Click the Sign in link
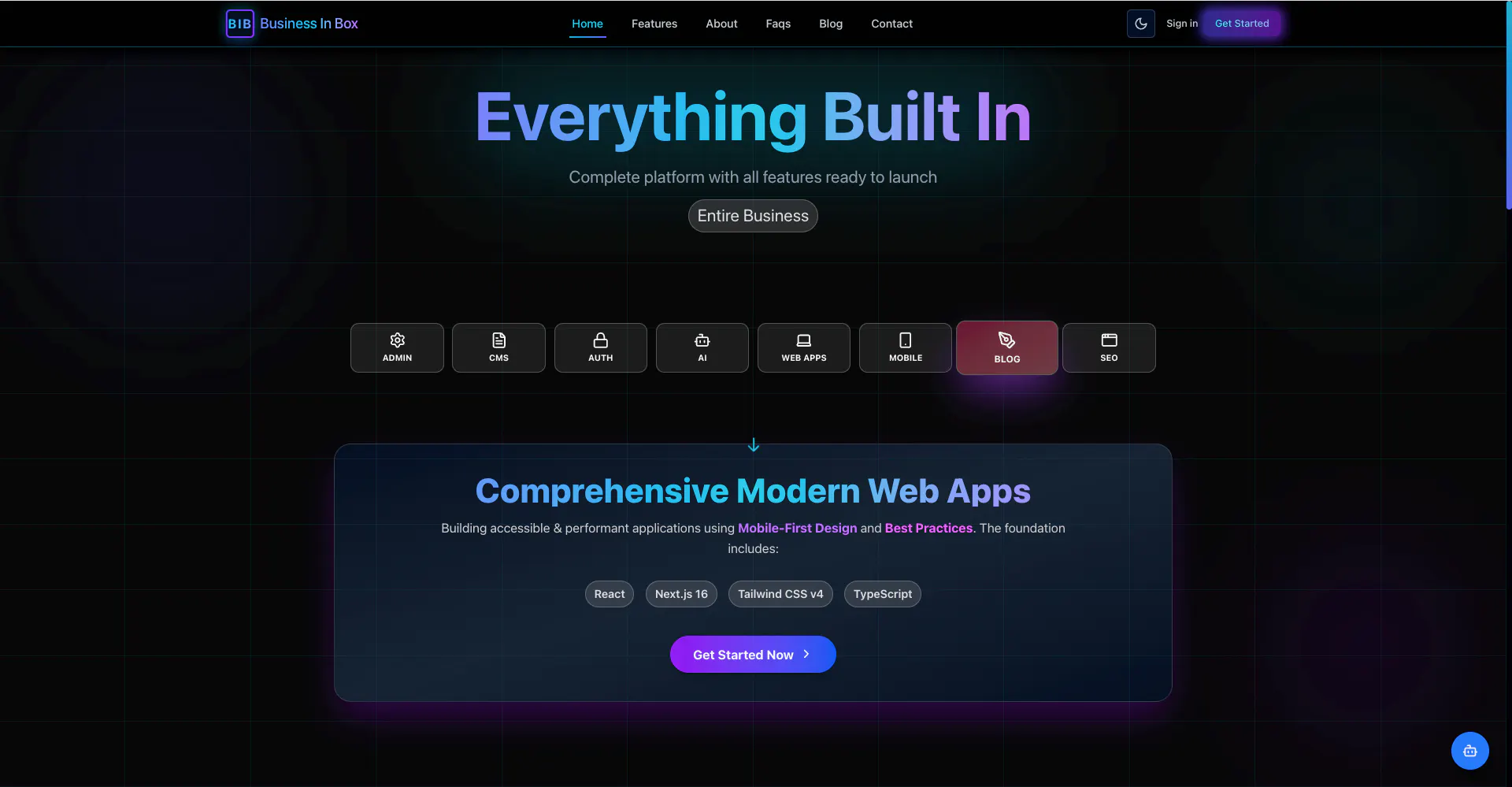Image resolution: width=1512 pixels, height=787 pixels. point(1181,24)
